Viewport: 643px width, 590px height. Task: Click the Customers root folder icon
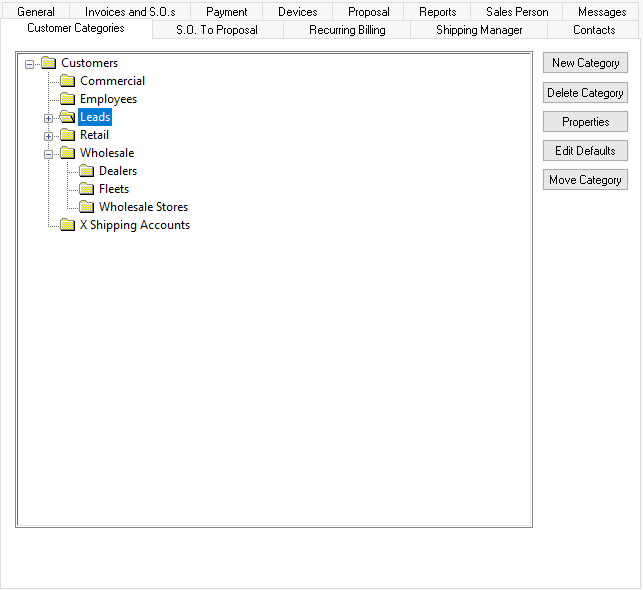48,63
